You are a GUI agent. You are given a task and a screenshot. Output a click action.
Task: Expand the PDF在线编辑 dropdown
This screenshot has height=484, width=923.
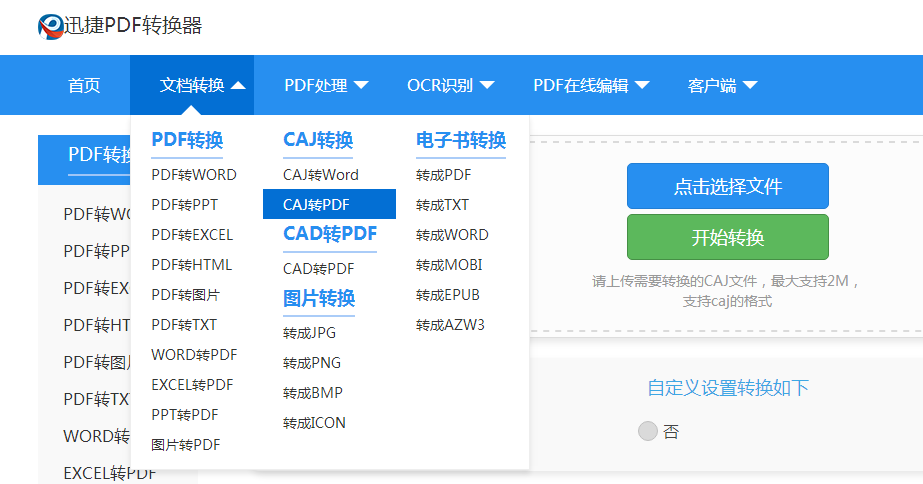[591, 85]
